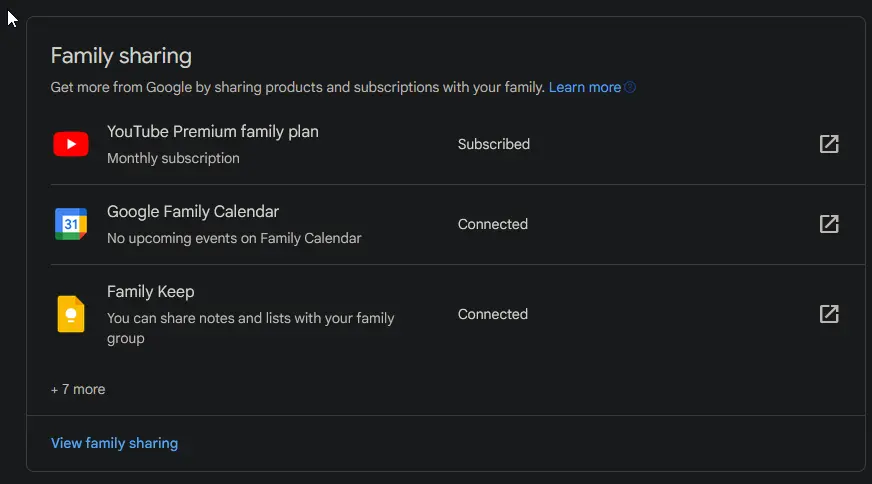Open YouTube Premium plan external link icon
The width and height of the screenshot is (872, 484).
point(829,144)
